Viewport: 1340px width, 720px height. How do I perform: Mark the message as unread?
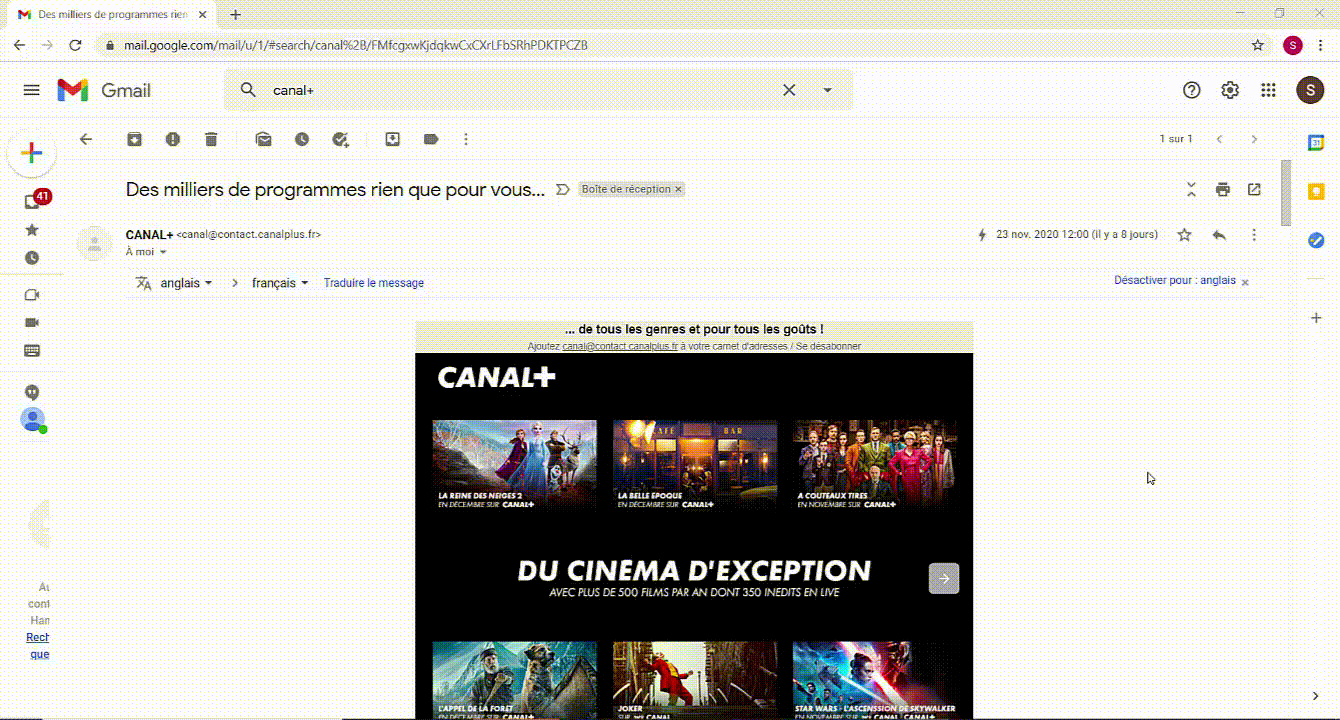click(264, 139)
